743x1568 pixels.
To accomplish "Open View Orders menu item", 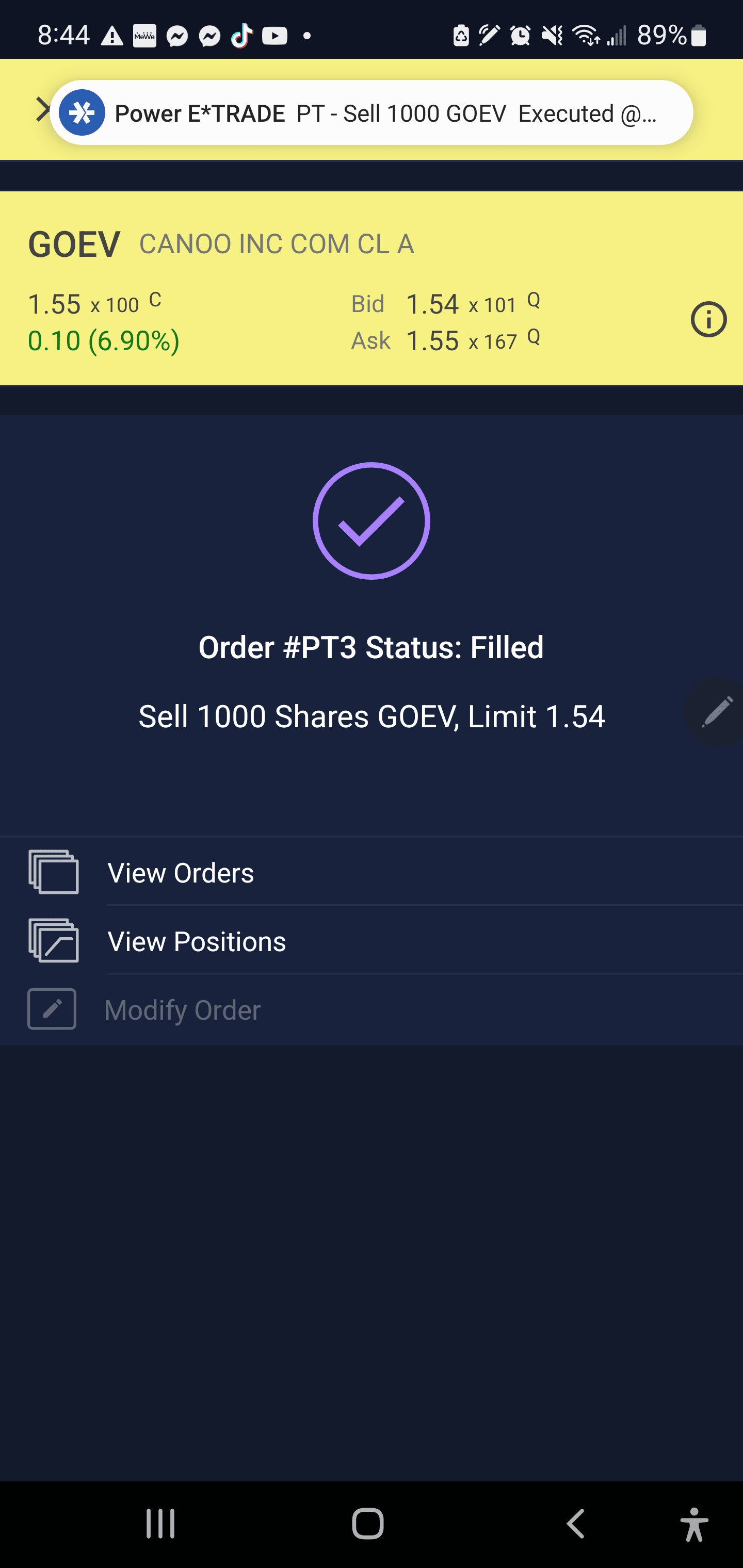I will point(181,873).
